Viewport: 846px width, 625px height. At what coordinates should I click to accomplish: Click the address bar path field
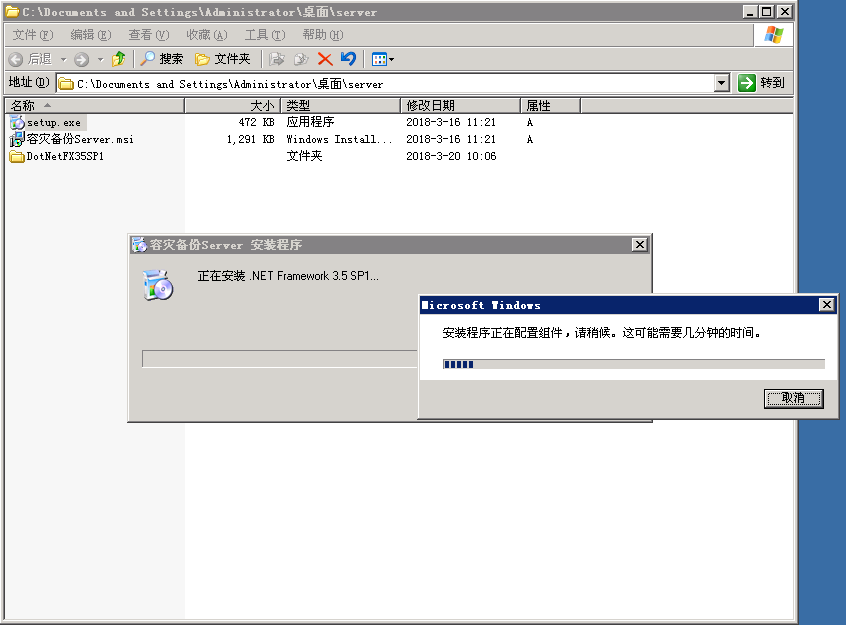(x=390, y=84)
